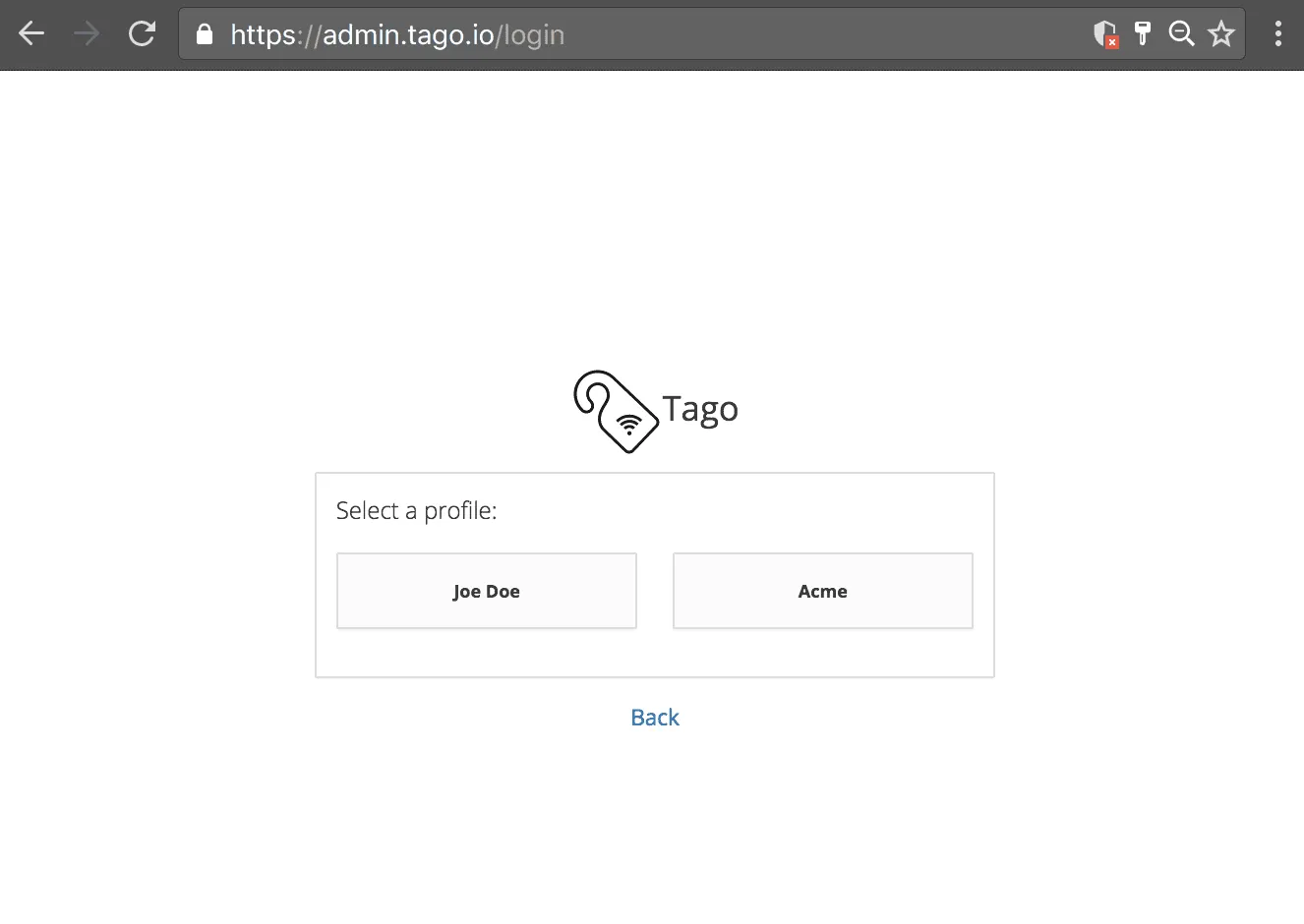Click the Tago wordmark text
This screenshot has width=1304, height=924.
click(x=700, y=409)
